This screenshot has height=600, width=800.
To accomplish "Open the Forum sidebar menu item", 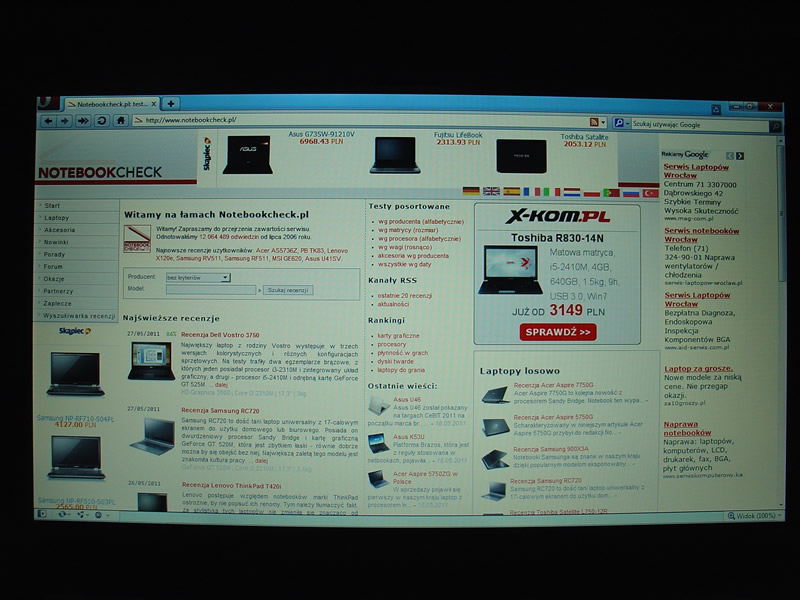I will [54, 267].
